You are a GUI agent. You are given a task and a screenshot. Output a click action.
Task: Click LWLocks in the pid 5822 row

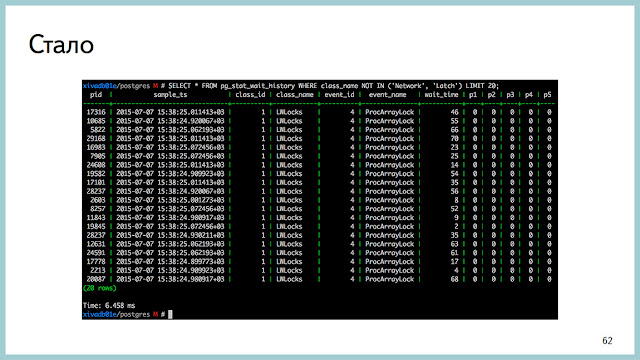point(289,130)
